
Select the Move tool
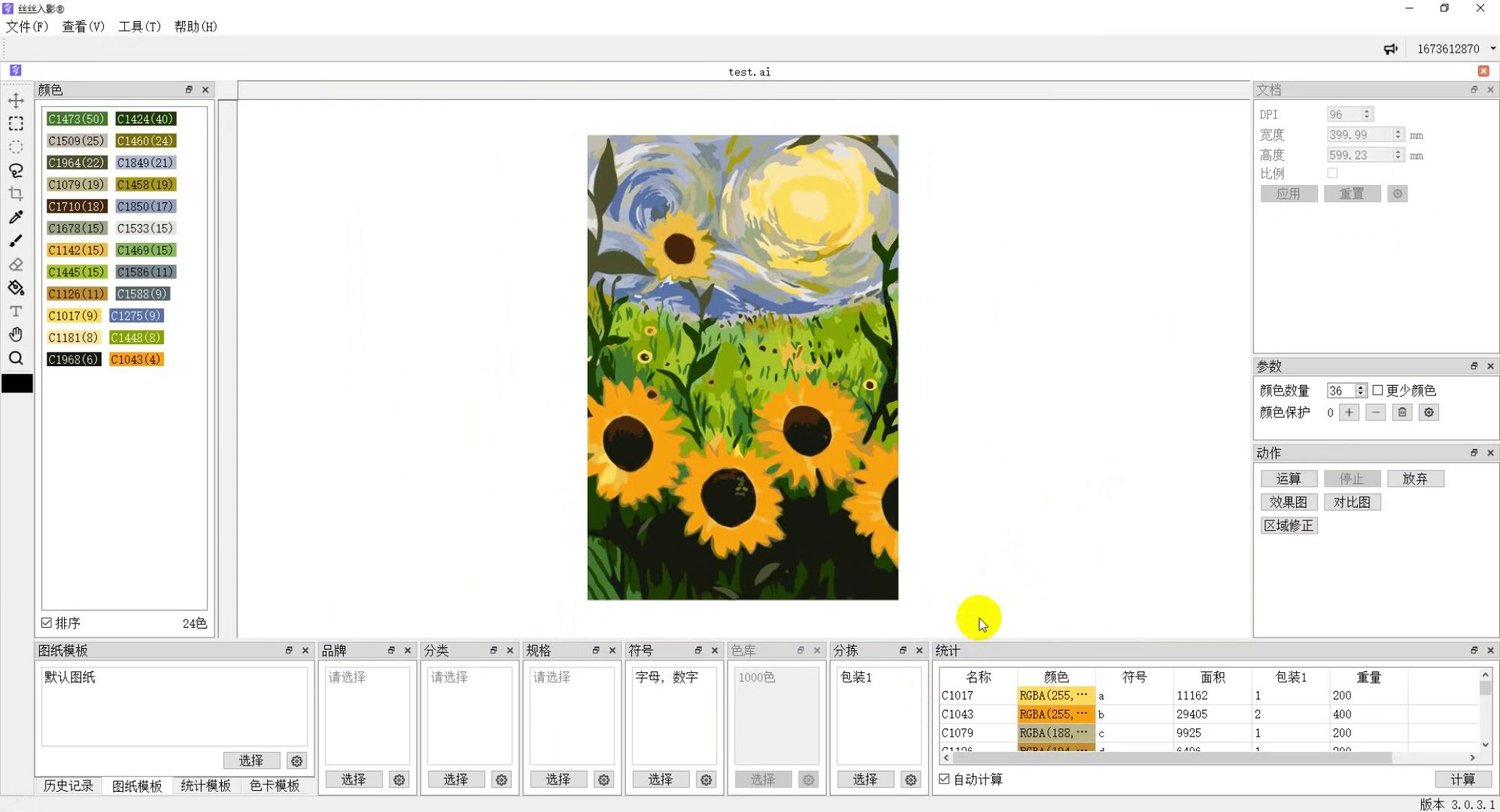click(x=16, y=100)
